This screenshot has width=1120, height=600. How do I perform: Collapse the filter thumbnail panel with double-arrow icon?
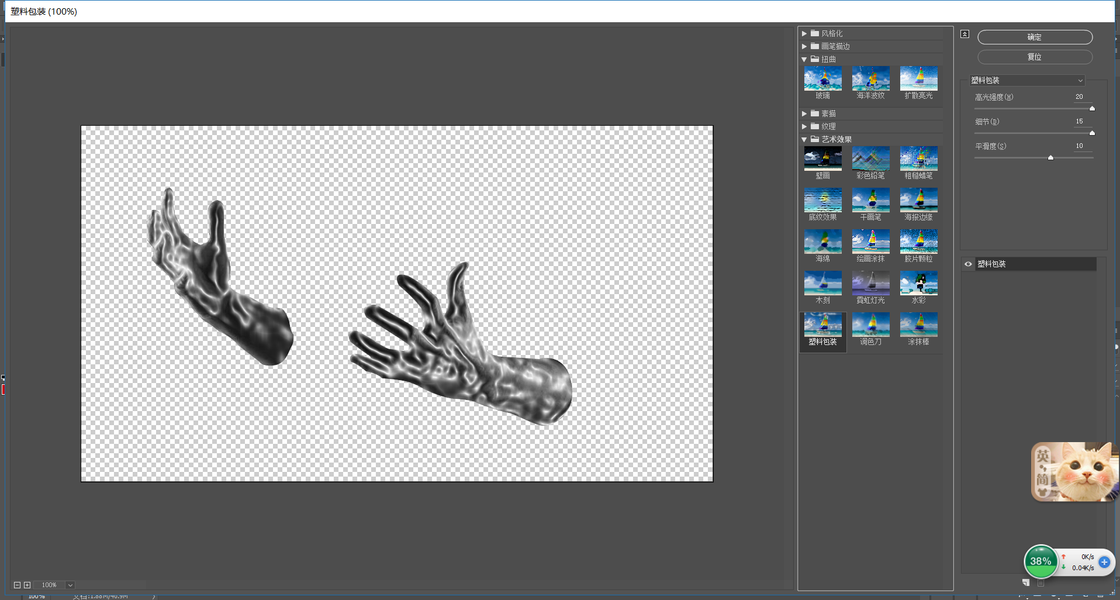click(964, 34)
